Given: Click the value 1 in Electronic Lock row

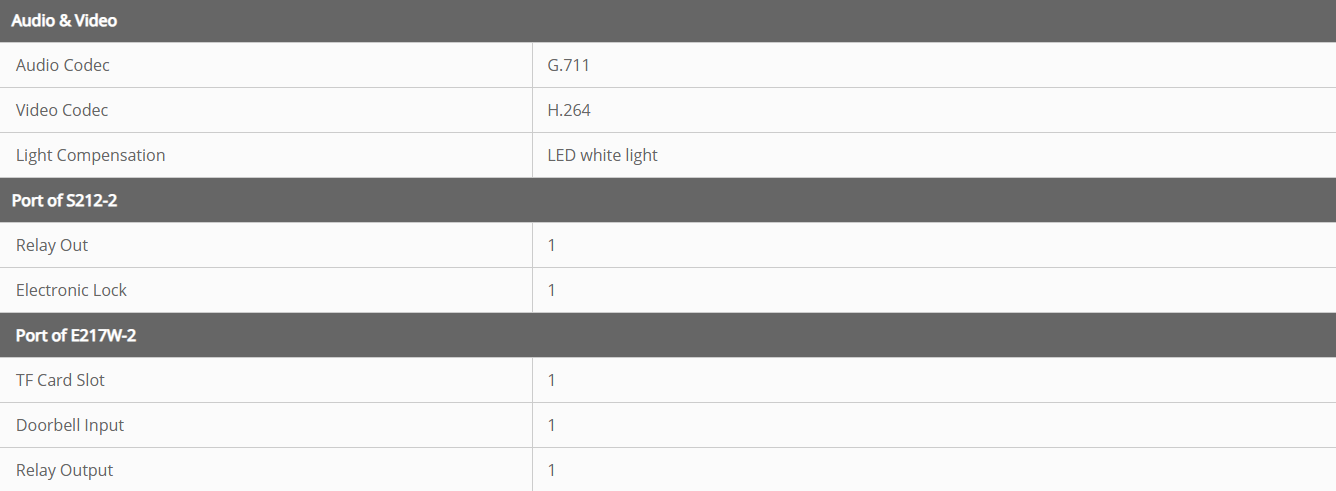Looking at the screenshot, I should pos(551,290).
